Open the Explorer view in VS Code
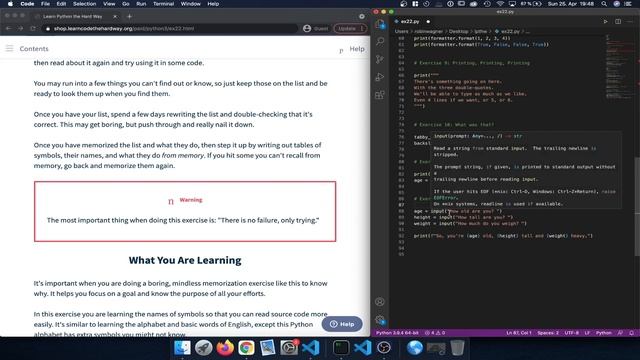640x360 pixels. (380, 24)
